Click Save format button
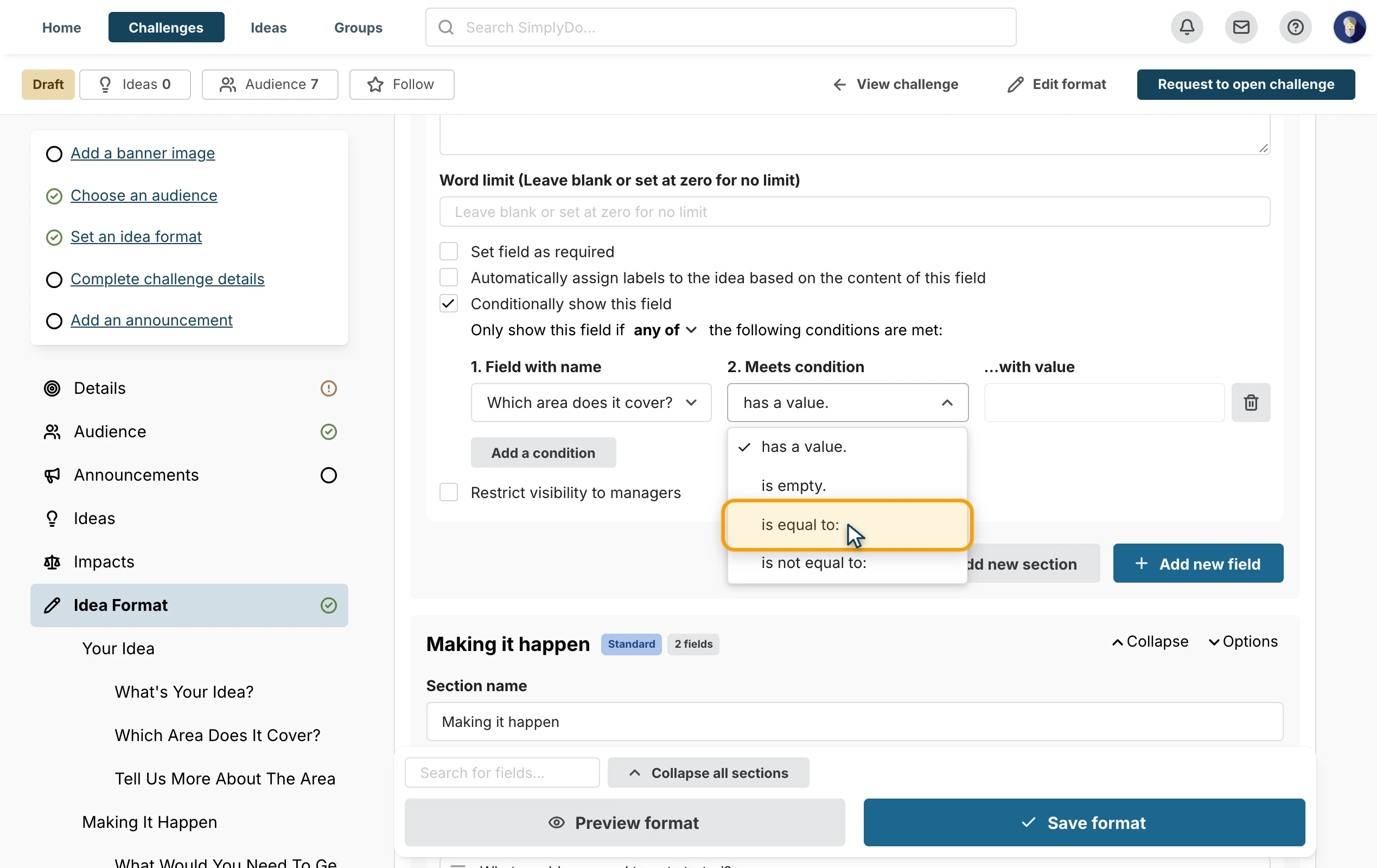 [1084, 822]
